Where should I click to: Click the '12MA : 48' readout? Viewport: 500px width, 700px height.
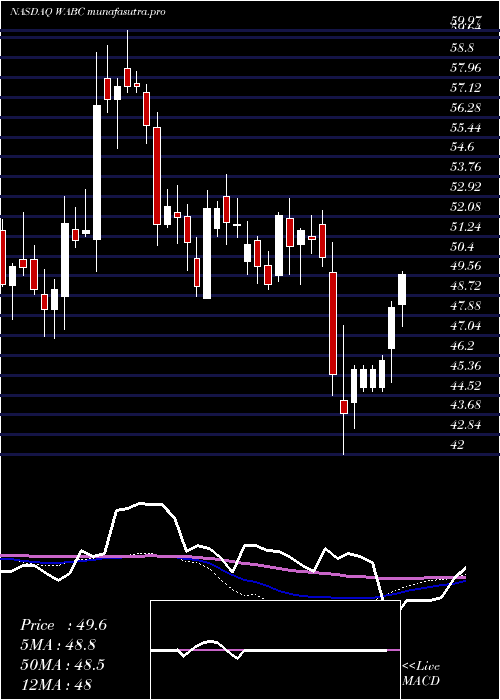coord(55,684)
